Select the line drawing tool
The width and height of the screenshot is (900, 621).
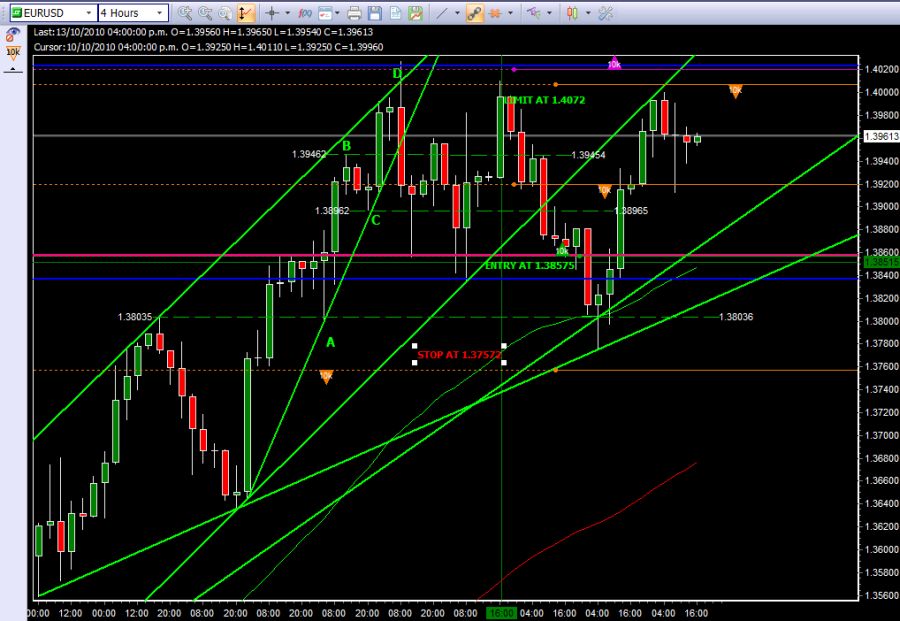[443, 13]
